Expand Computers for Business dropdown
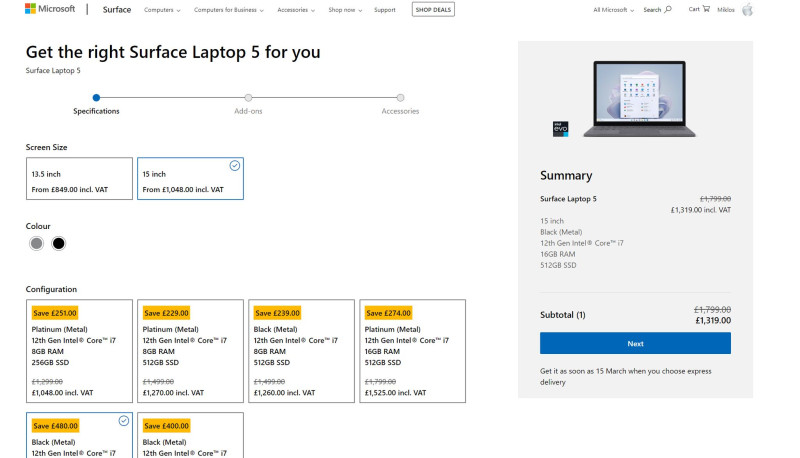 tap(229, 10)
